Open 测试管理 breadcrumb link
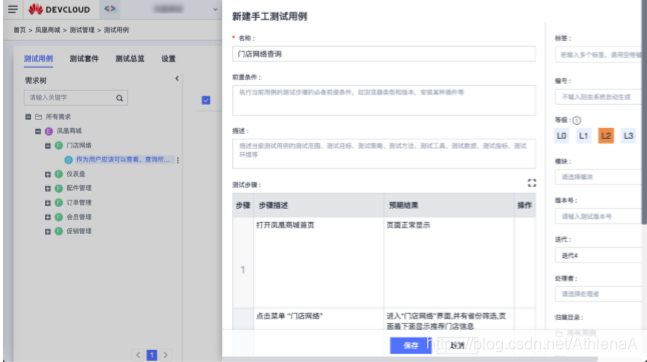The width and height of the screenshot is (647, 362). coord(82,30)
